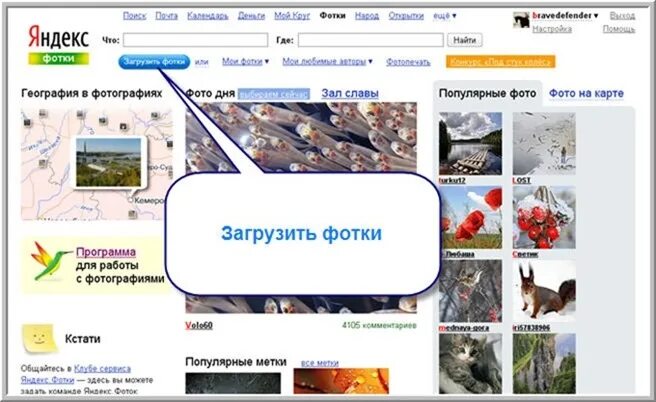Open Народ in the top navigation
The height and width of the screenshot is (402, 656).
[367, 16]
